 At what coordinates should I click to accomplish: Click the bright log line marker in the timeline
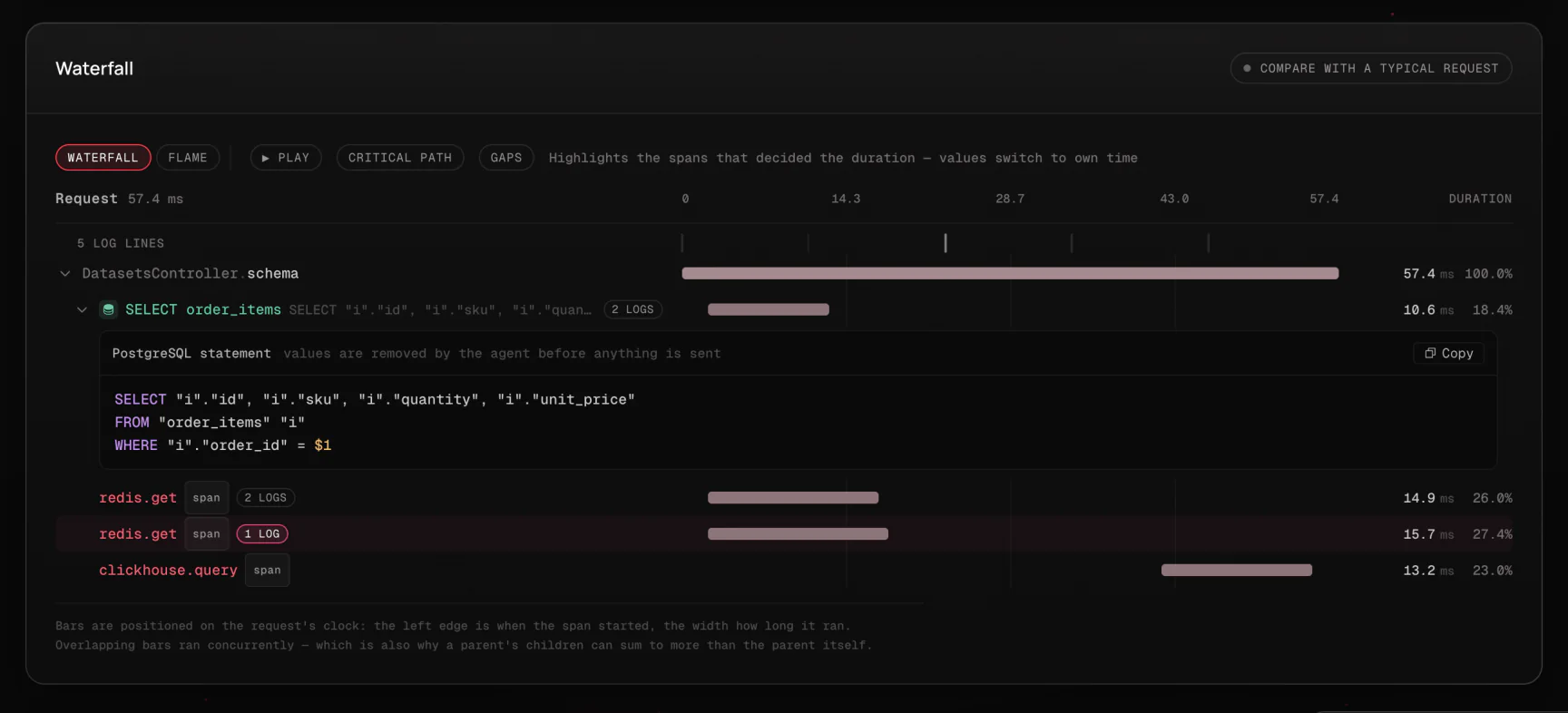(x=946, y=242)
